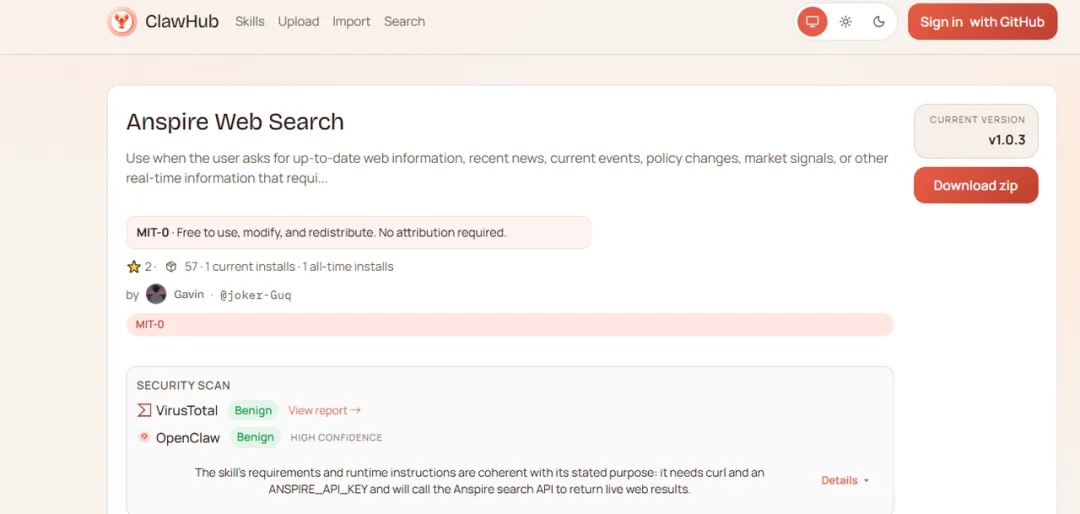Select the system theme monitor icon
Screen dimensions: 1080x514
(x=812, y=21)
